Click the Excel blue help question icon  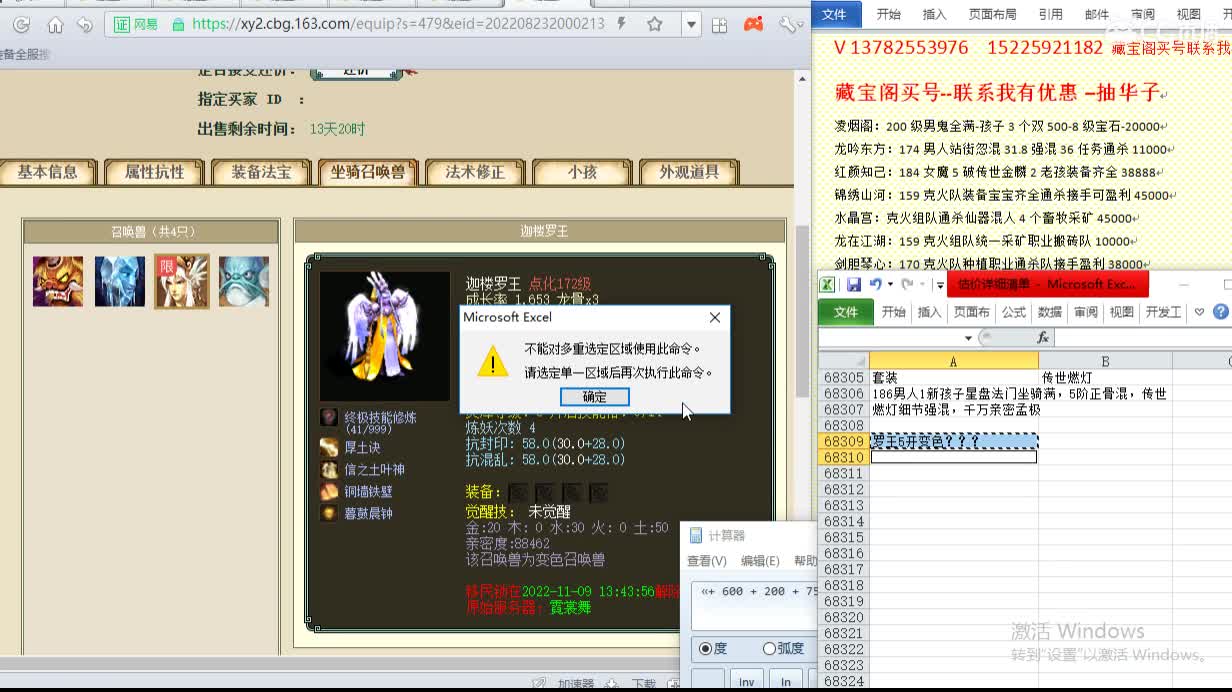pos(1221,312)
